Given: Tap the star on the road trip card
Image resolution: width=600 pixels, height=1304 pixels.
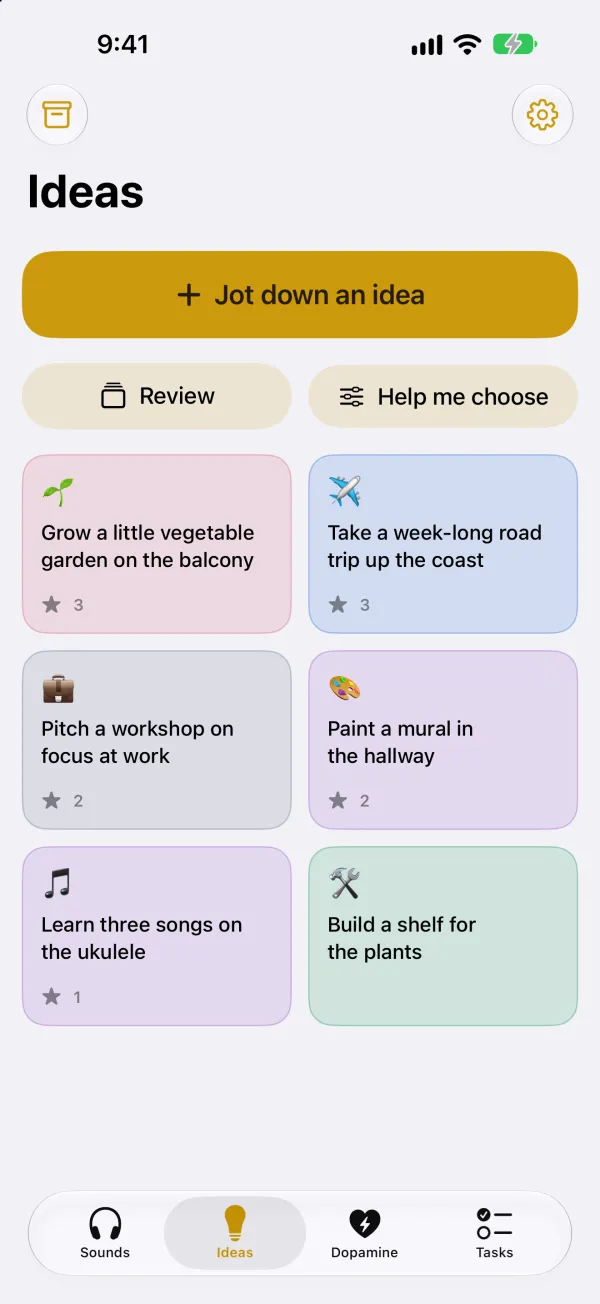Looking at the screenshot, I should click(x=338, y=604).
